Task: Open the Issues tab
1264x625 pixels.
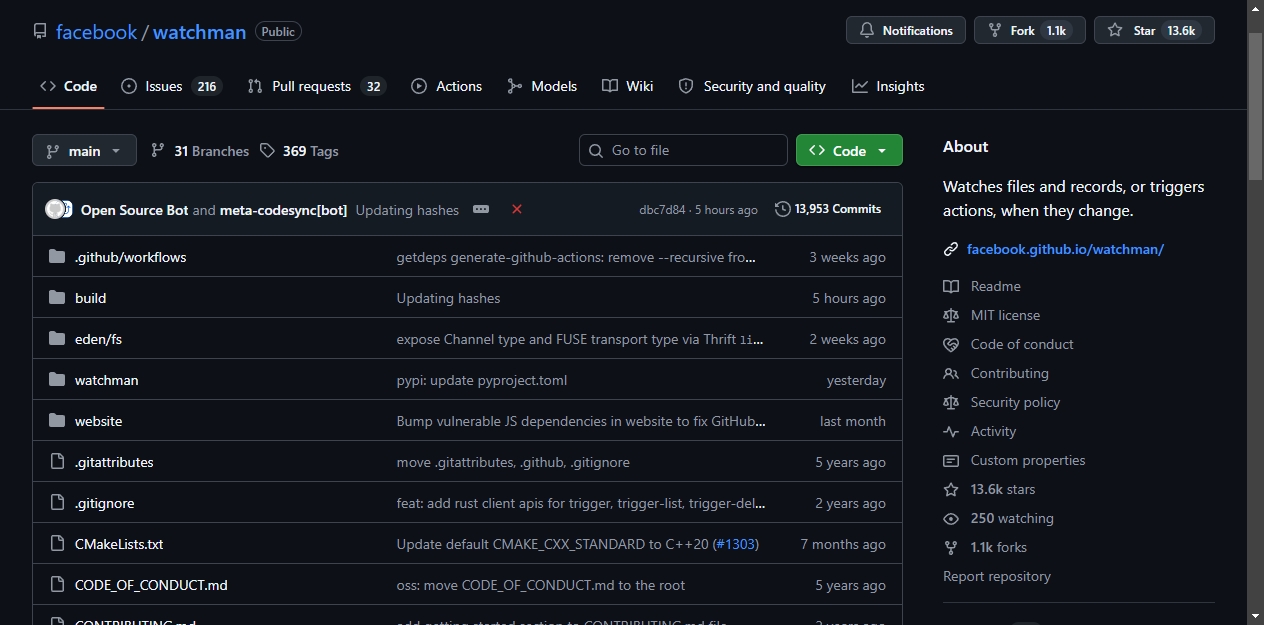Action: click(171, 86)
